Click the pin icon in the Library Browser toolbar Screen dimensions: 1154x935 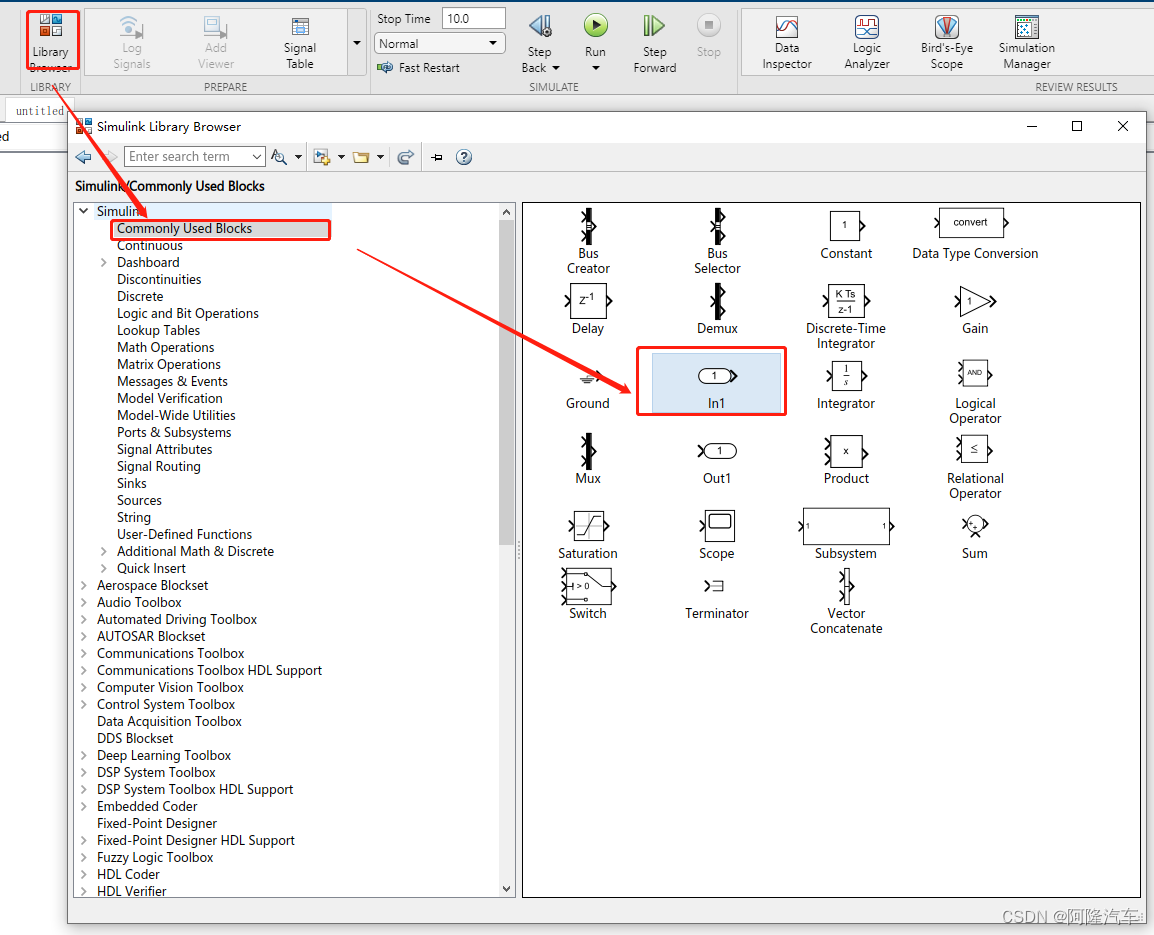coord(436,157)
